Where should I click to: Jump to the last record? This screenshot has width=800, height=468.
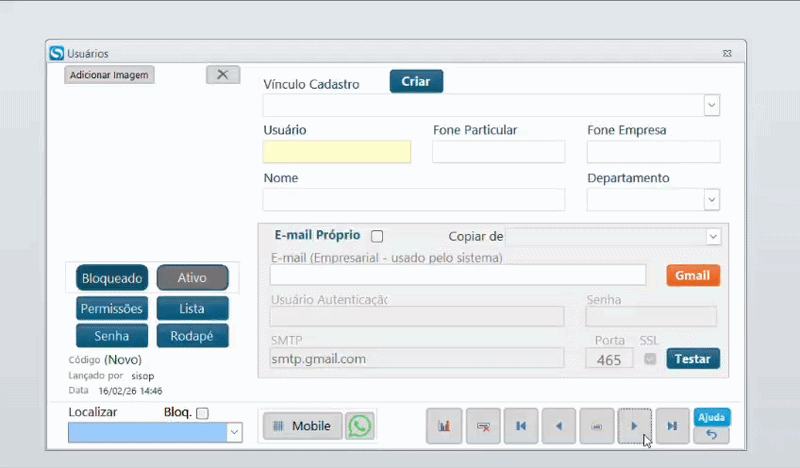673,426
